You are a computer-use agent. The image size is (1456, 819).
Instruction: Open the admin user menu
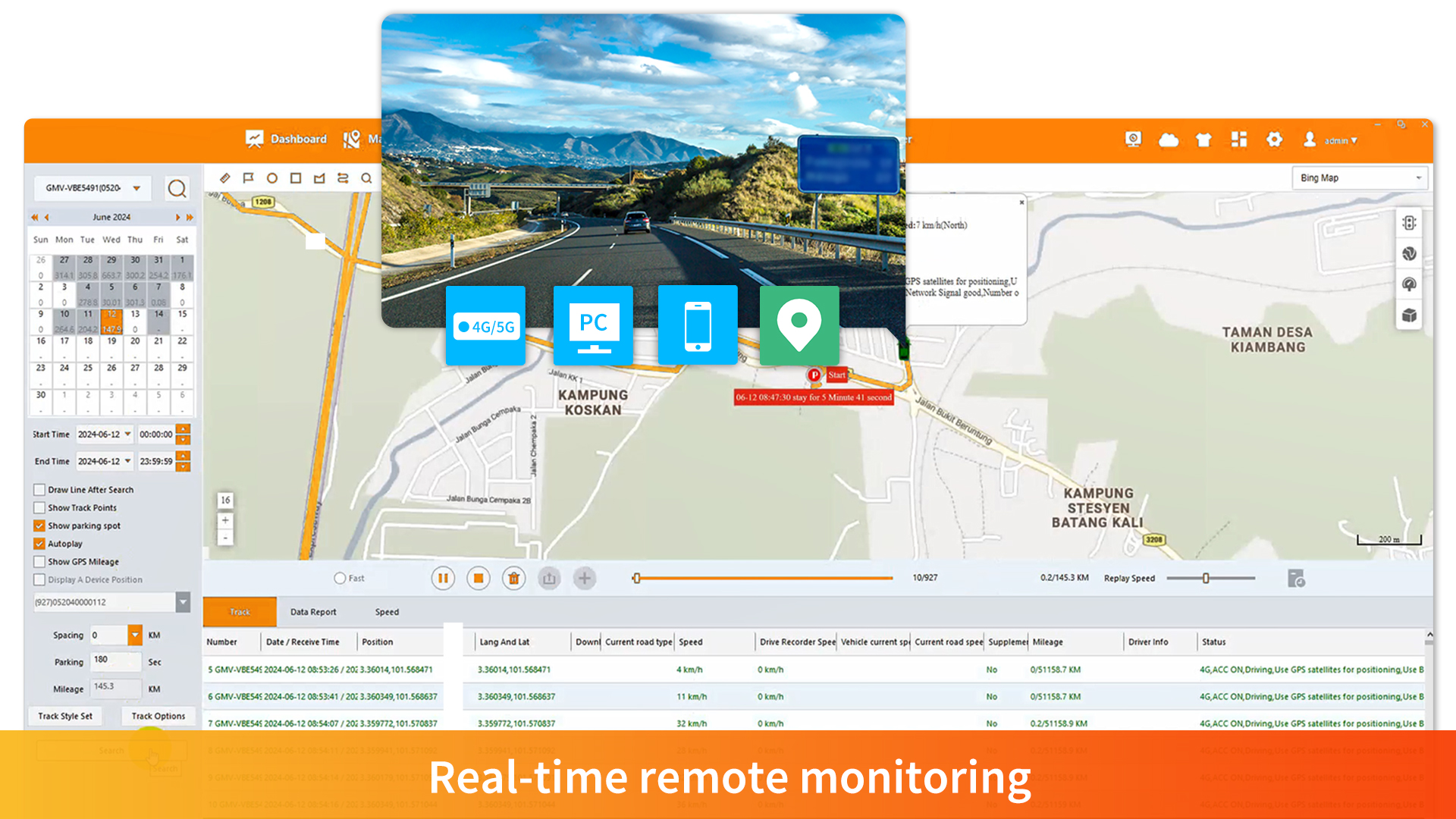coord(1330,140)
